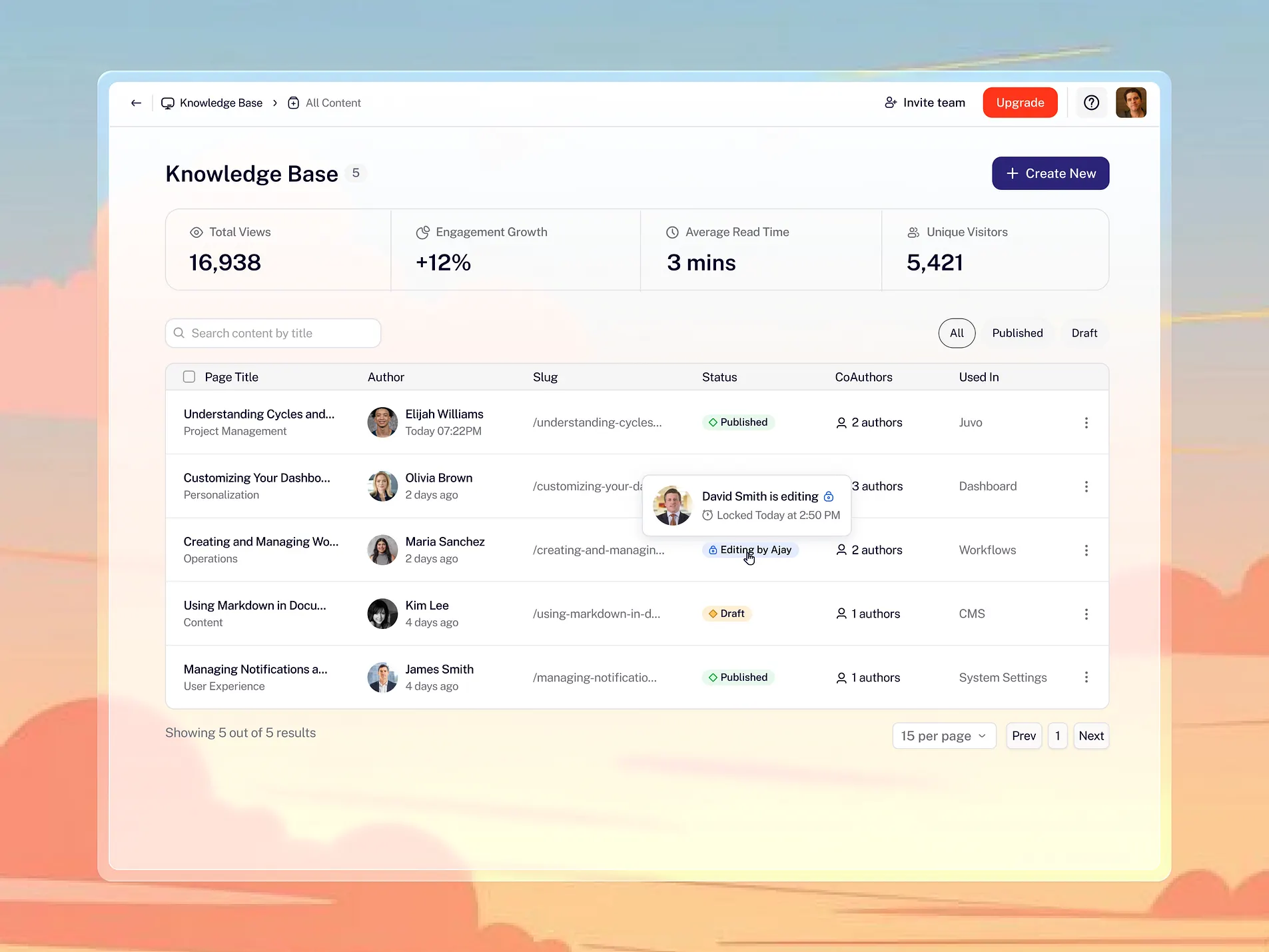Select the All filter tab

pos(957,333)
